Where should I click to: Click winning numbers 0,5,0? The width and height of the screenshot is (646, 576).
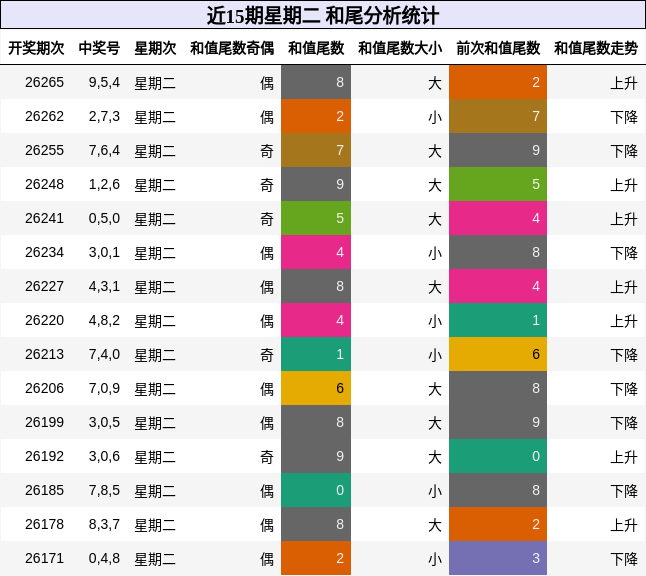click(x=104, y=218)
